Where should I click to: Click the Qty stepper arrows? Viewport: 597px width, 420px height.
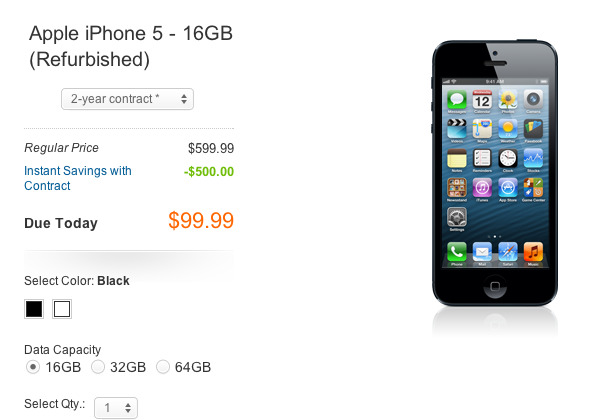point(128,408)
